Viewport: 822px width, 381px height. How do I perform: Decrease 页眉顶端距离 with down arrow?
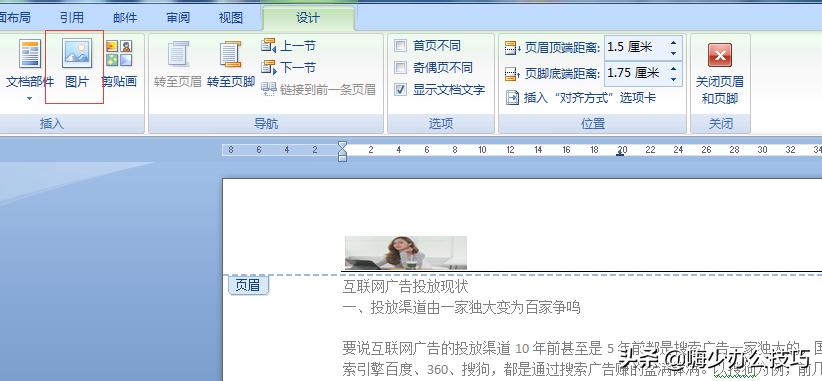674,53
